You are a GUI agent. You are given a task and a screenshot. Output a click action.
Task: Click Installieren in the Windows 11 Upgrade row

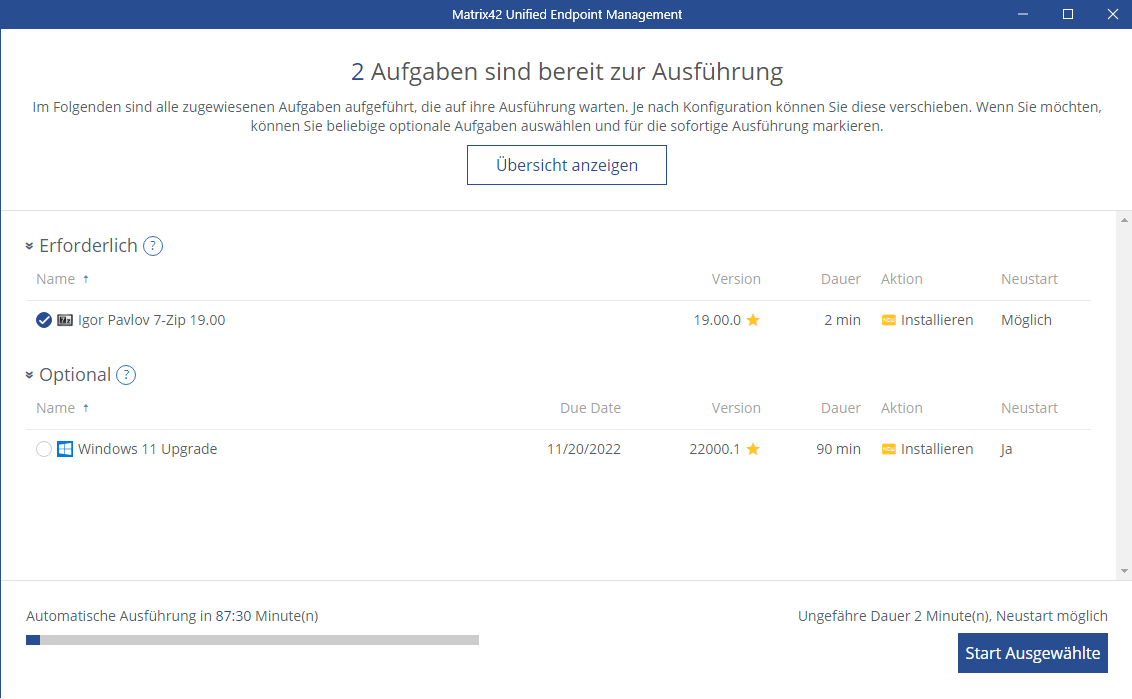tap(936, 449)
